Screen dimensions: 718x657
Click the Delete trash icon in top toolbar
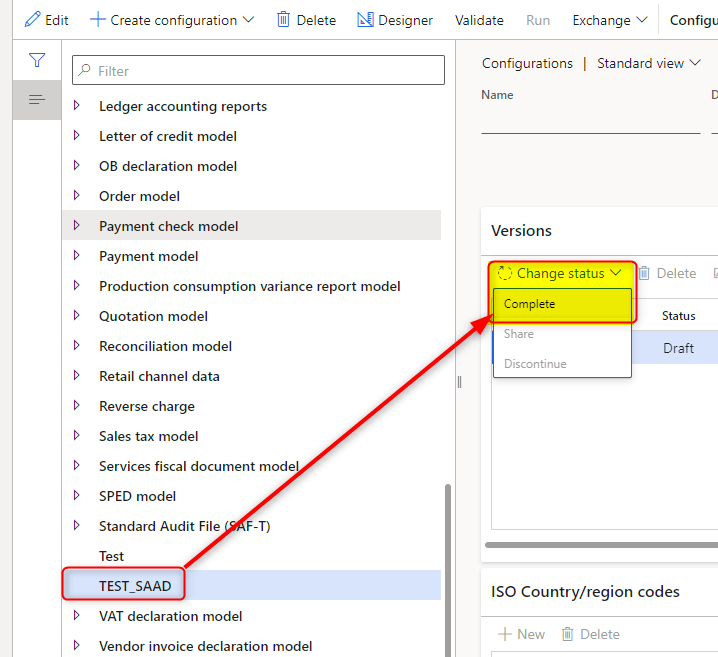284,20
